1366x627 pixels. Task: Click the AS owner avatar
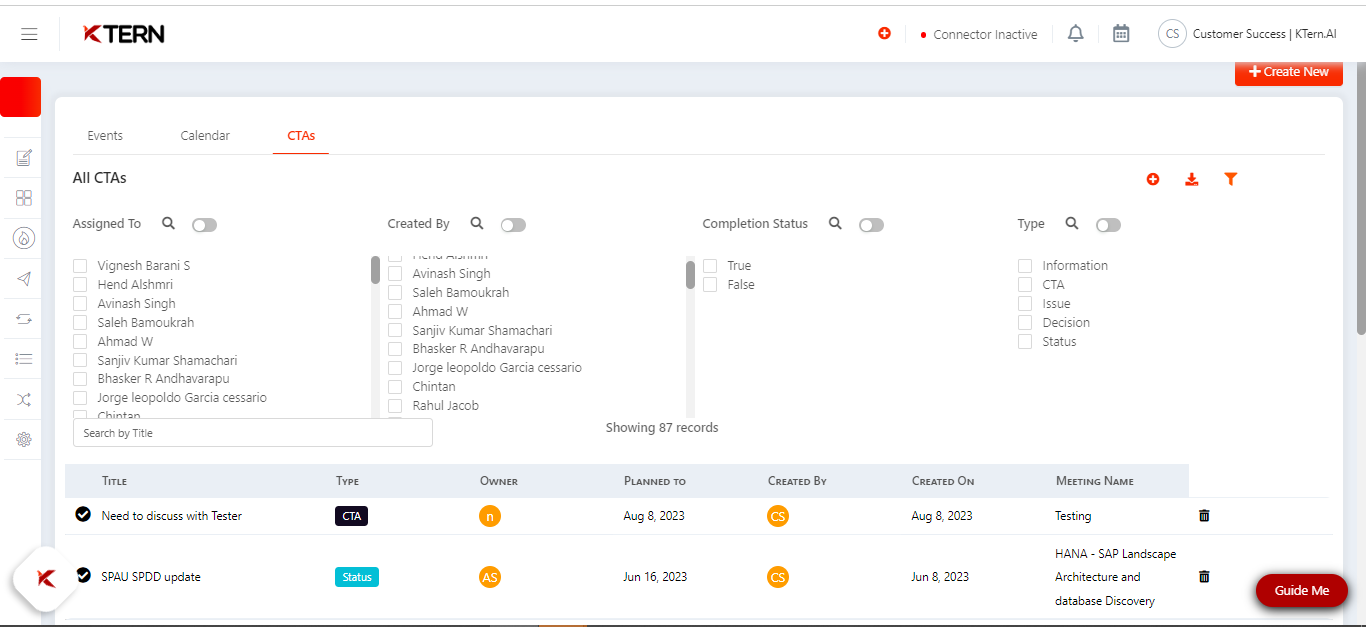click(x=490, y=577)
